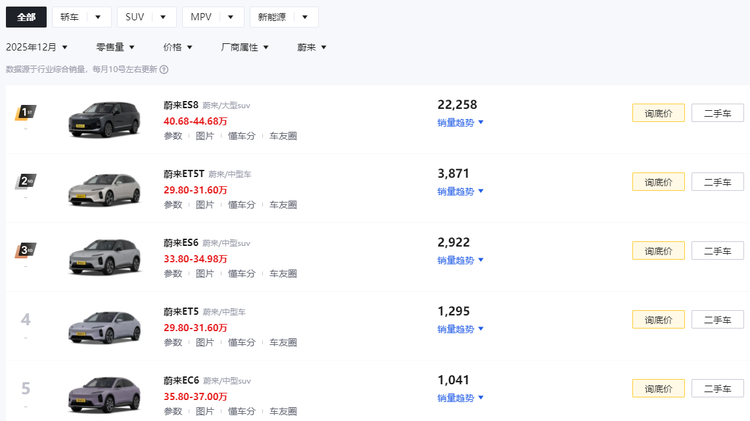This screenshot has width=750, height=421.
Task: Open the 蔚来EC6 purple car image
Action: [x=105, y=395]
